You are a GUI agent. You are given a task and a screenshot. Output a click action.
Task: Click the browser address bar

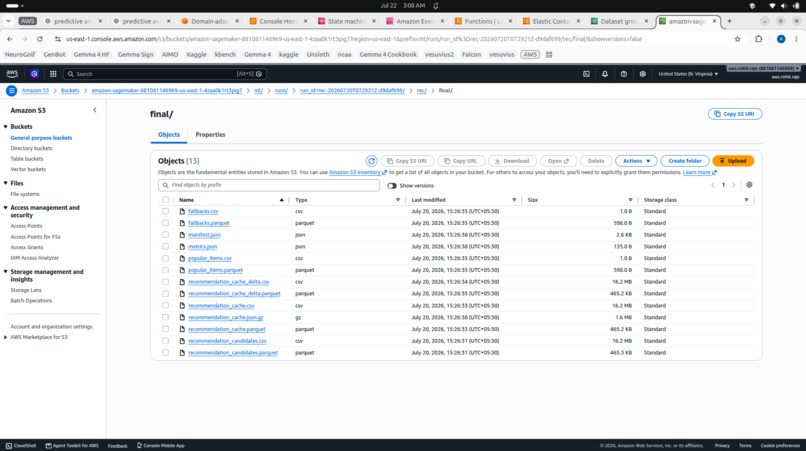click(391, 39)
